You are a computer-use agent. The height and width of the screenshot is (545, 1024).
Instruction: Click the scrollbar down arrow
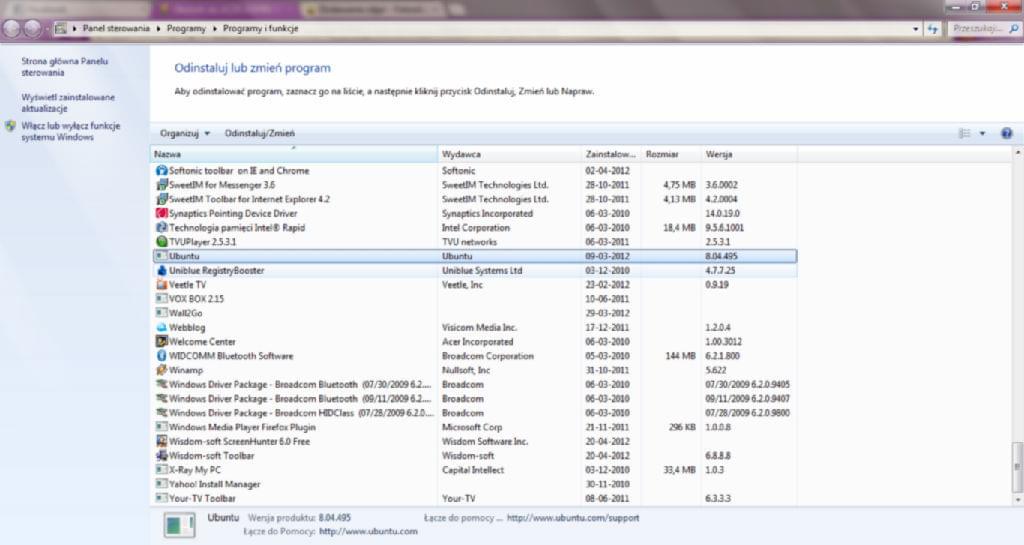tap(1017, 500)
